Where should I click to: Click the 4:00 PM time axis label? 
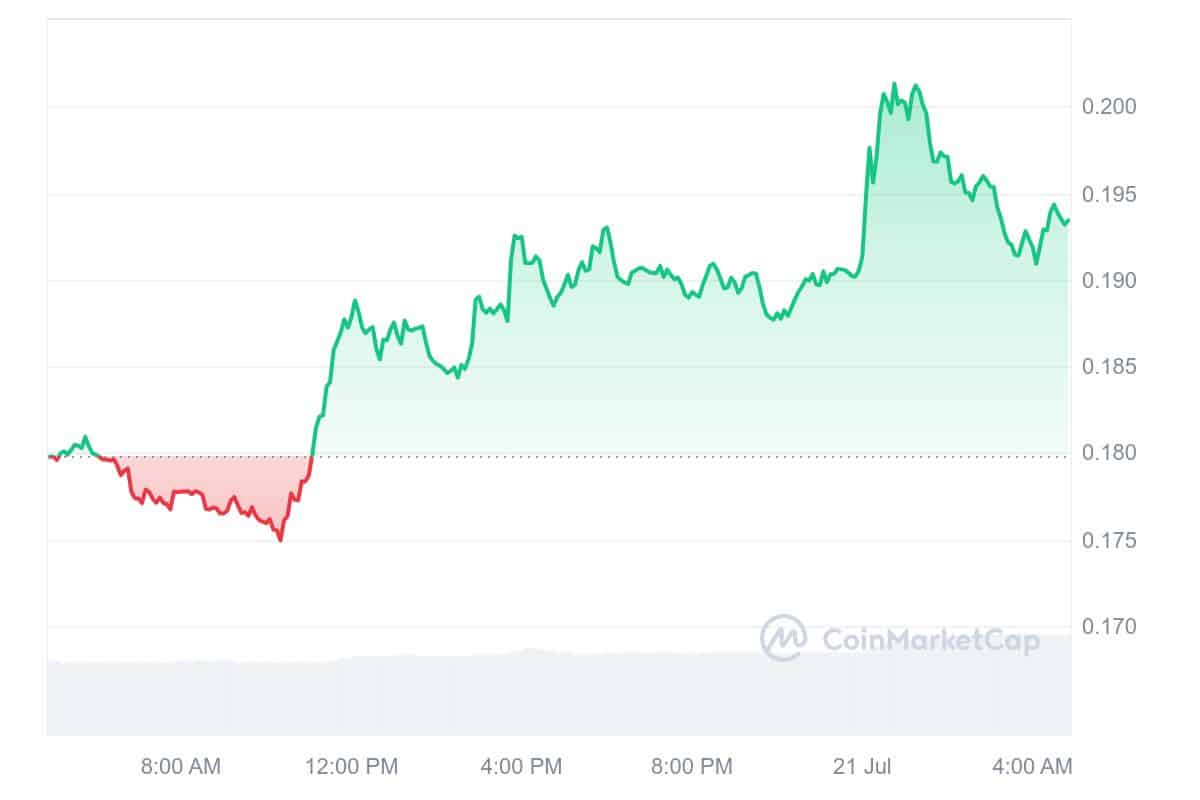pos(521,767)
